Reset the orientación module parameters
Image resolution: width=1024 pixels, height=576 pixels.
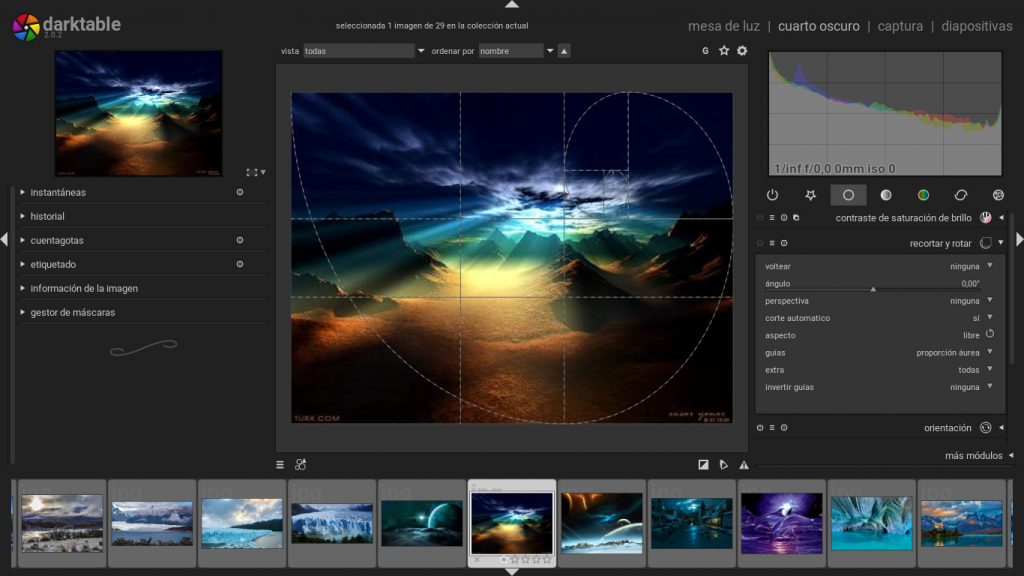784,428
